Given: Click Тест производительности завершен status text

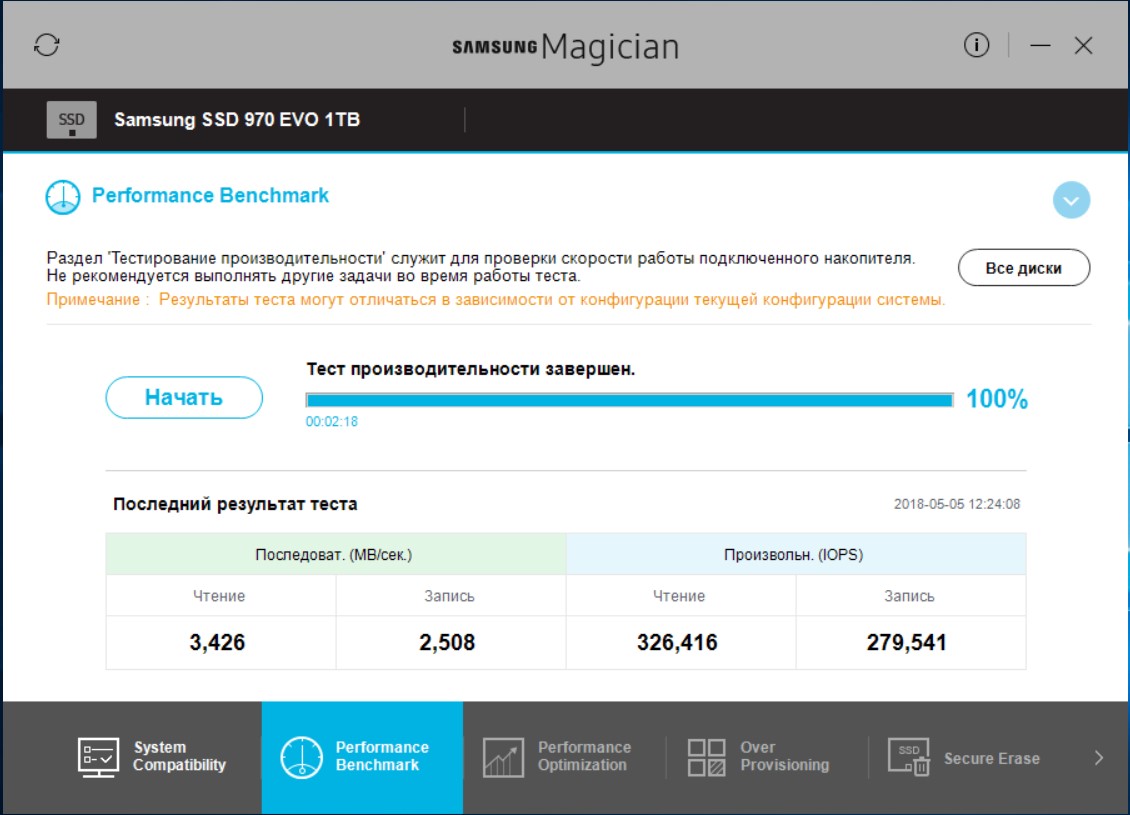Looking at the screenshot, I should [x=471, y=369].
